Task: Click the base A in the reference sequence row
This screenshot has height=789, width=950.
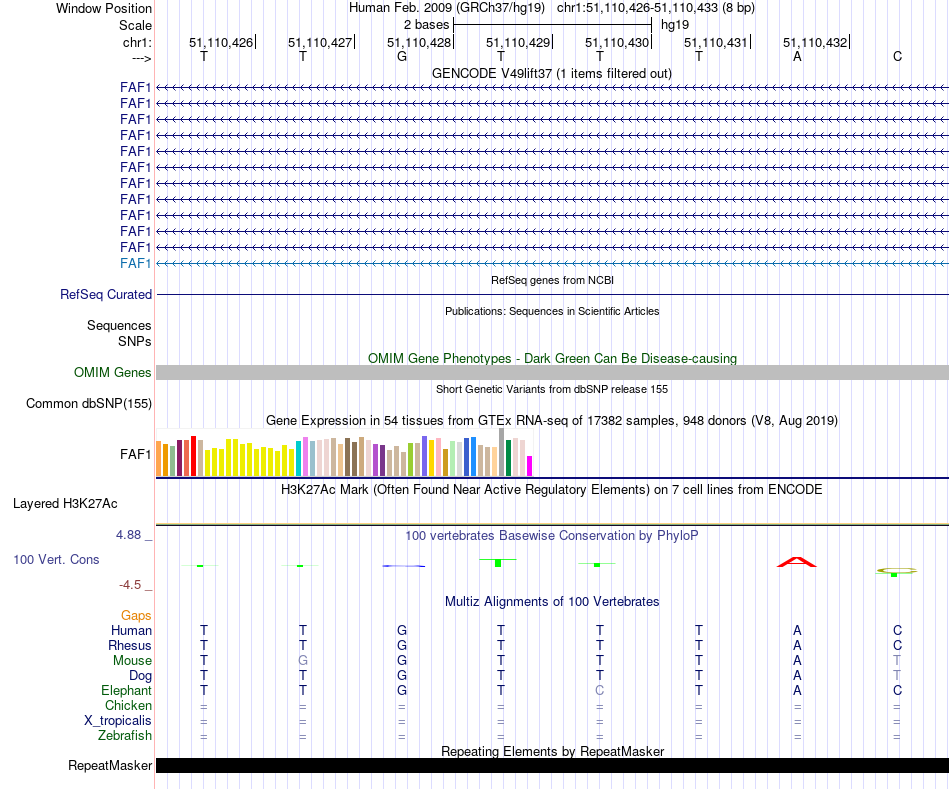Action: (x=797, y=57)
